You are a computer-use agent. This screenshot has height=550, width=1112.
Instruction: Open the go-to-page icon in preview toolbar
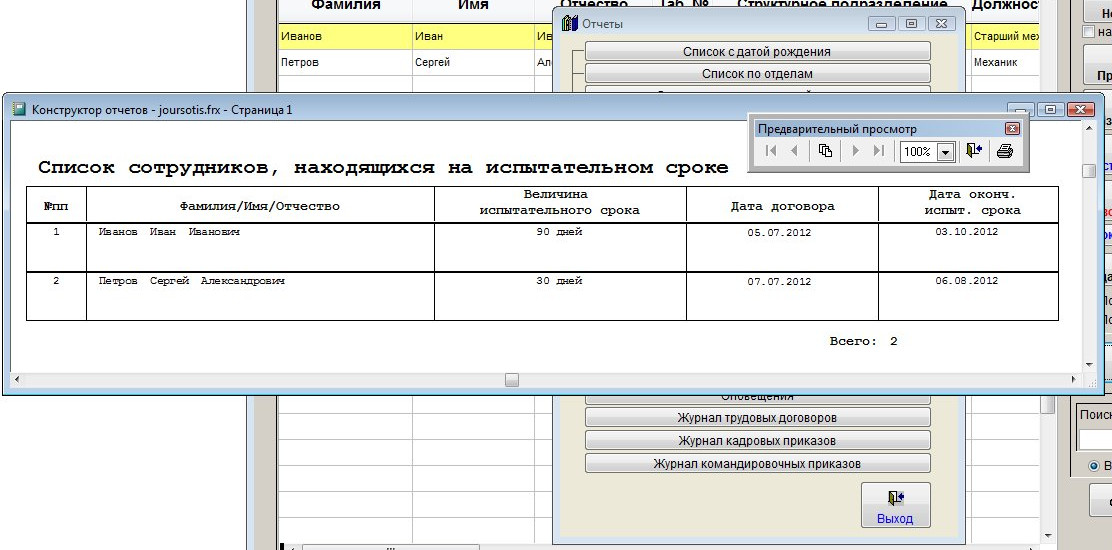tap(825, 151)
